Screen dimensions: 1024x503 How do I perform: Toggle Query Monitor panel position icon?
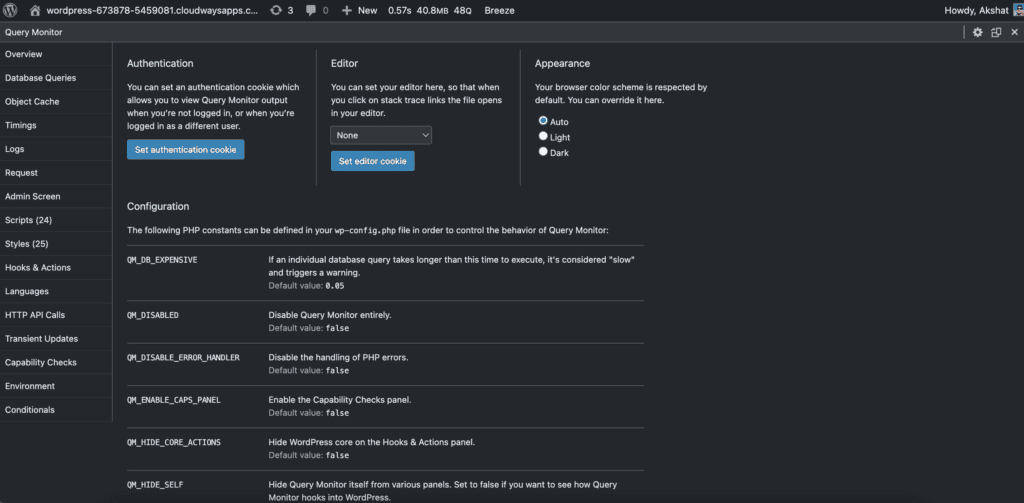996,32
